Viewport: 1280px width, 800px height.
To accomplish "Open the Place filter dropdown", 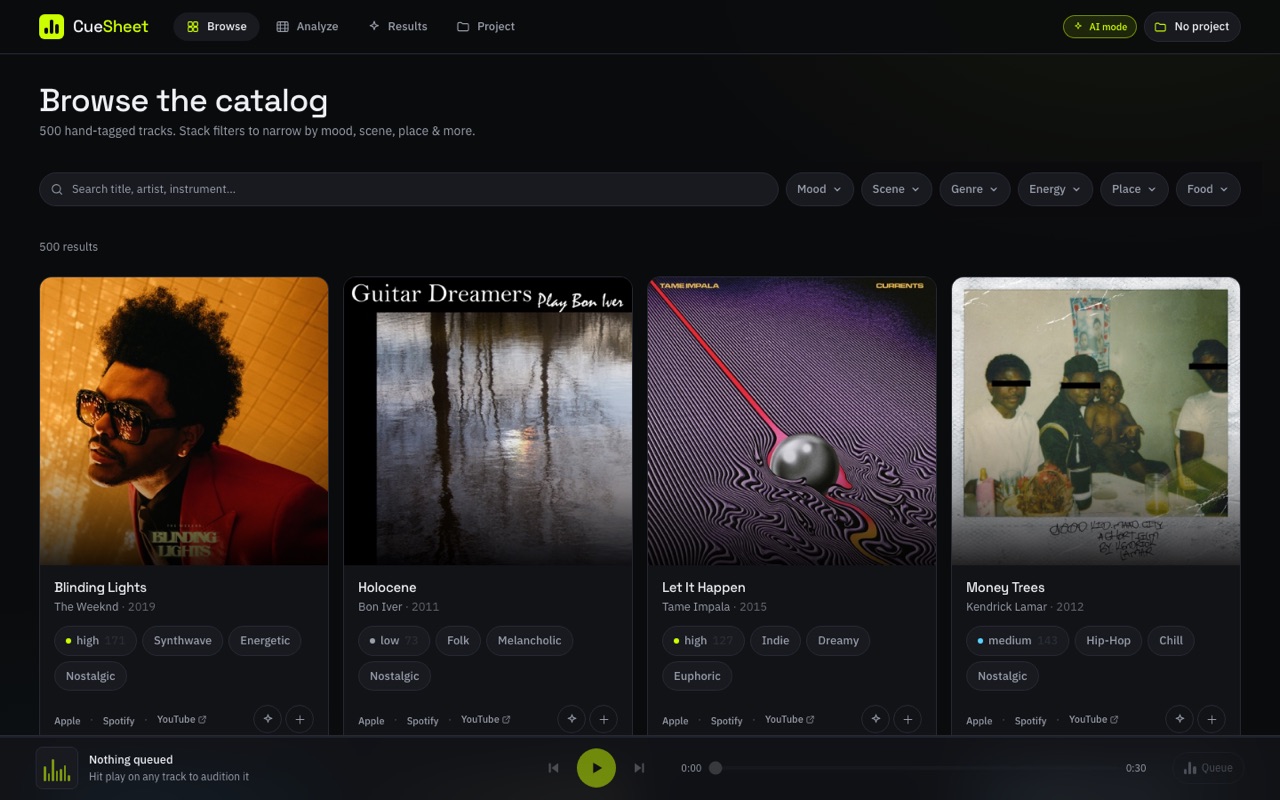I will pos(1134,189).
